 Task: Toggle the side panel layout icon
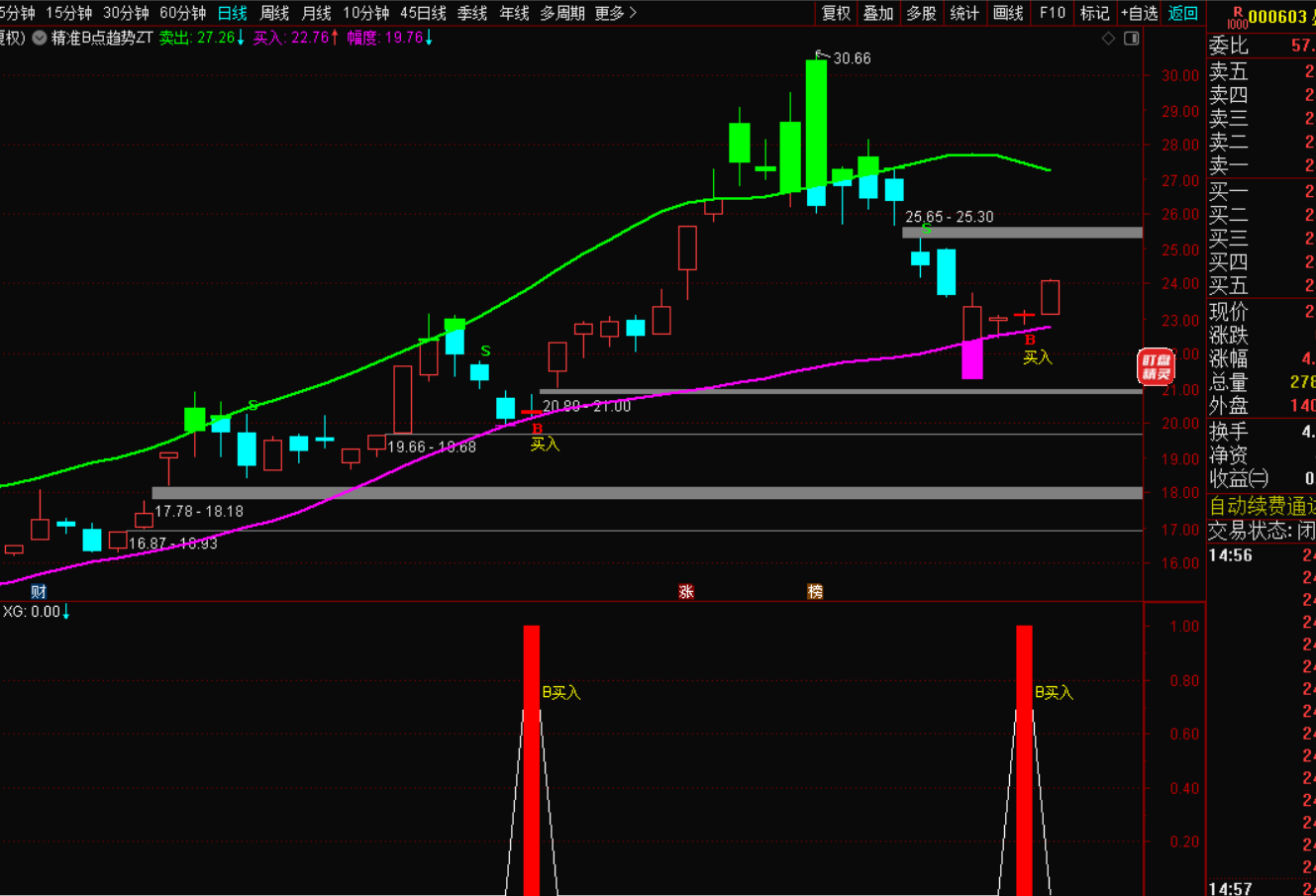coord(1132,39)
